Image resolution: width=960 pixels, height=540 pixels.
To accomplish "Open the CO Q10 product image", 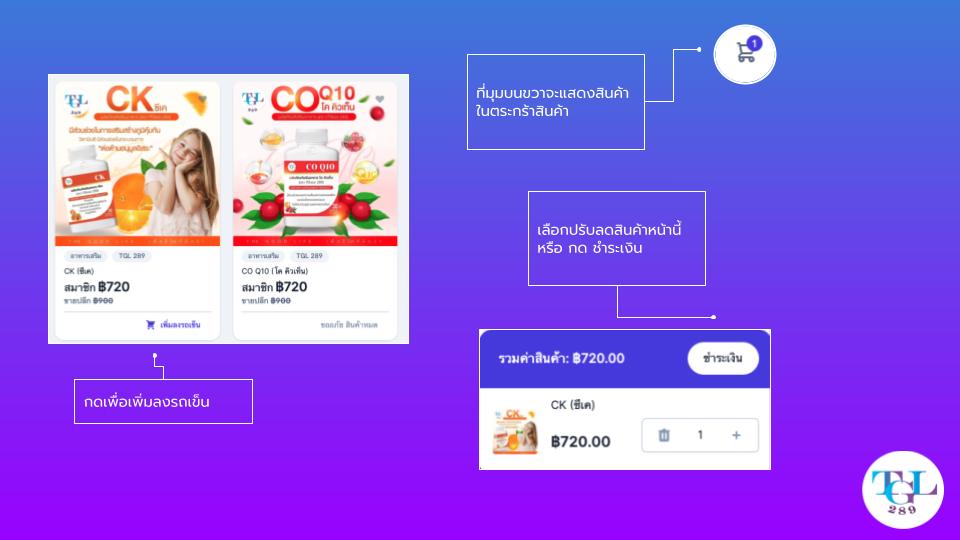I will pyautogui.click(x=315, y=164).
